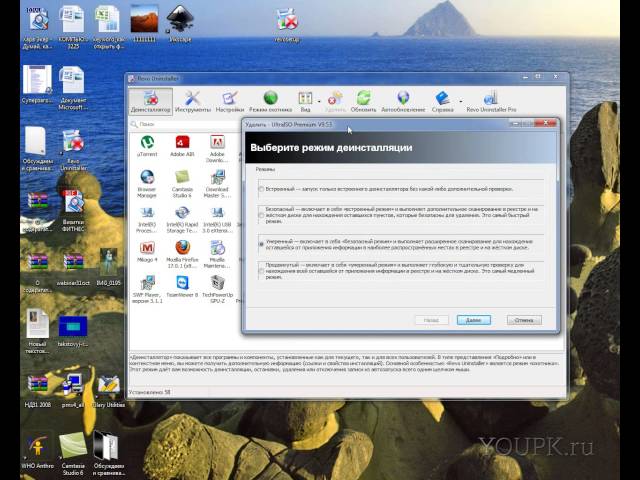Select Download Master in program list
This screenshot has width=640, height=480.
click(217, 184)
